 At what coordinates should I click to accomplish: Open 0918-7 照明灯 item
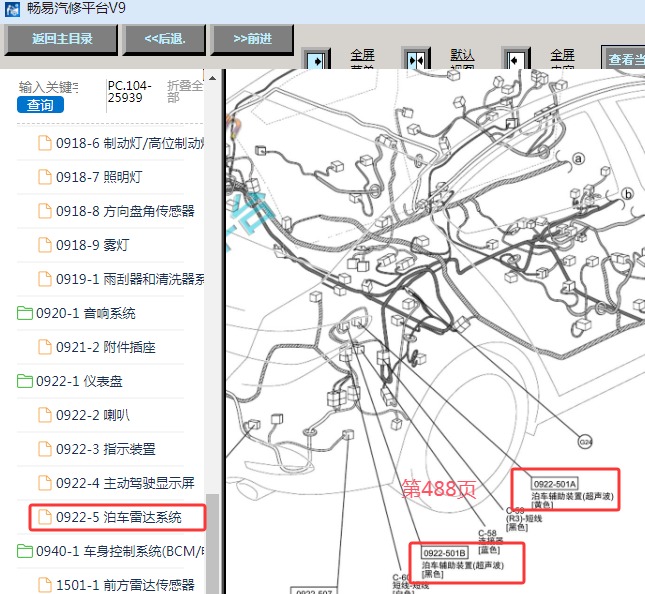point(99,177)
